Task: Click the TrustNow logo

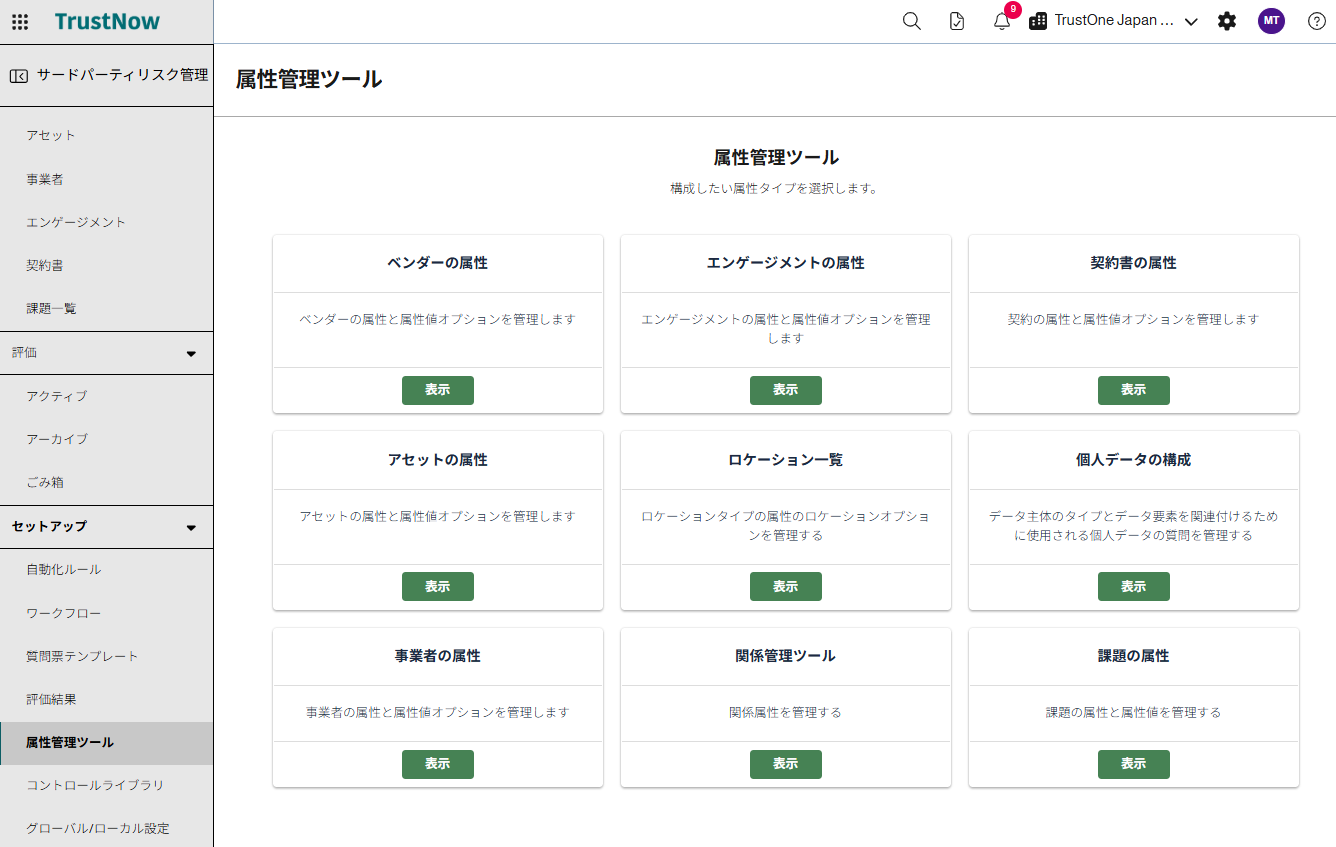Action: point(107,21)
